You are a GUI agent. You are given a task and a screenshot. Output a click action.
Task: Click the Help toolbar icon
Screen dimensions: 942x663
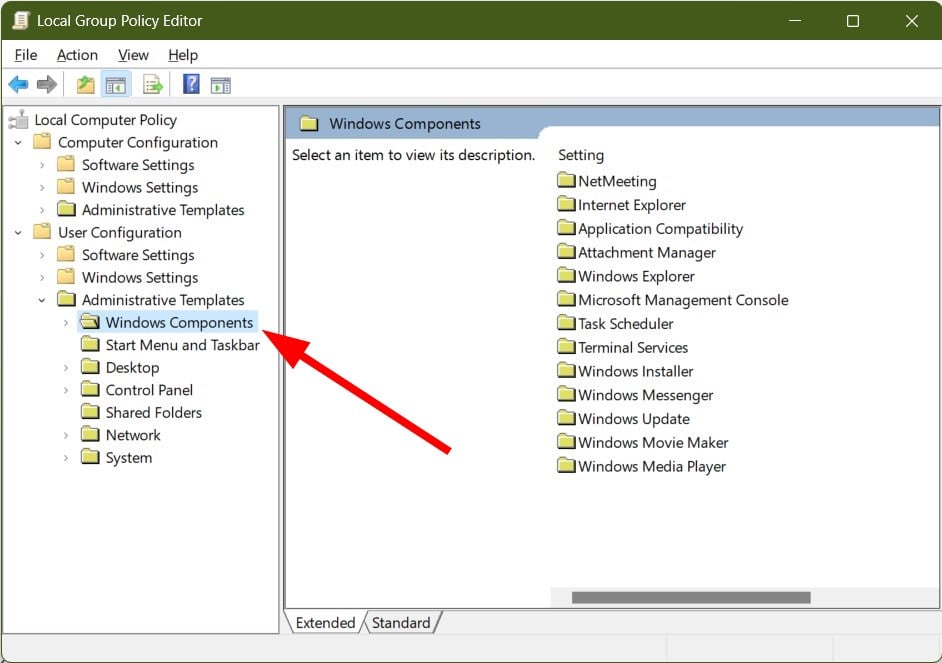point(190,84)
